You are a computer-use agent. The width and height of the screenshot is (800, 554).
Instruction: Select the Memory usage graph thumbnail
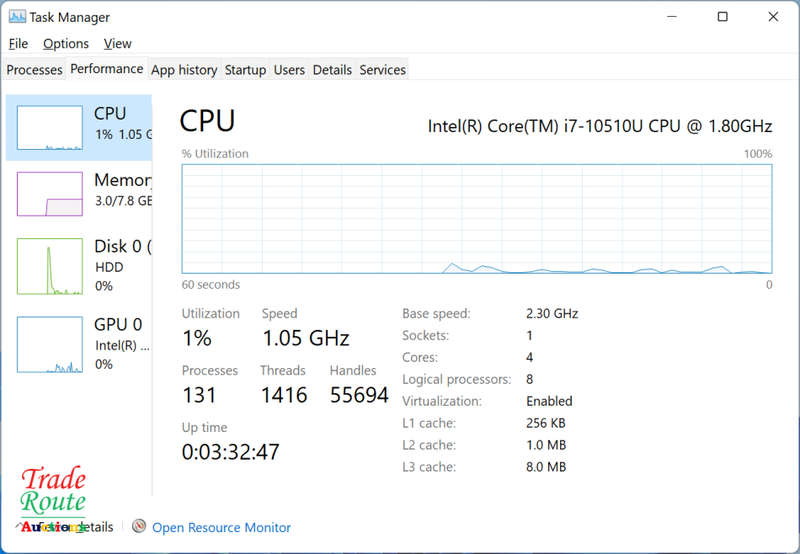tap(49, 194)
